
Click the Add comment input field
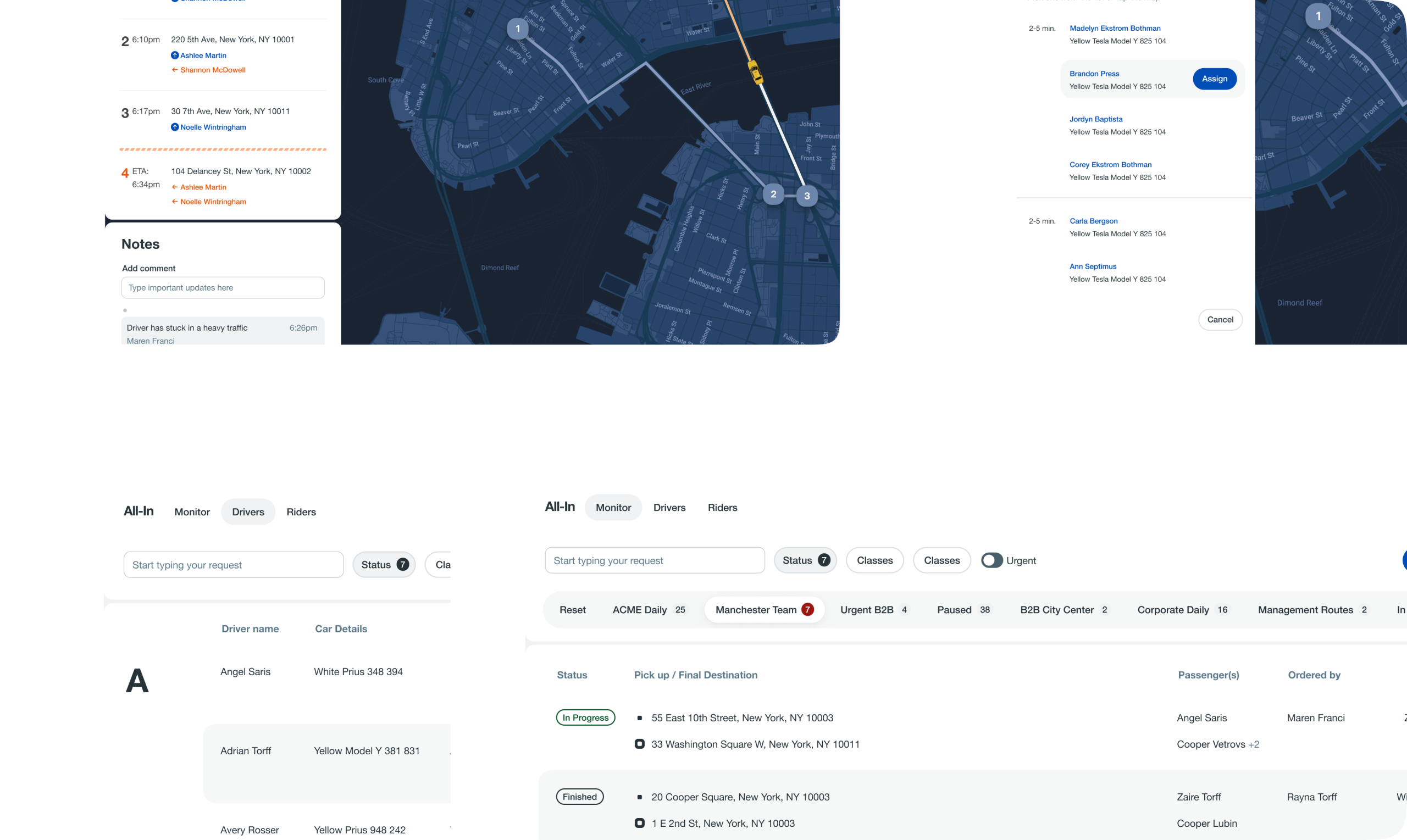pos(223,287)
